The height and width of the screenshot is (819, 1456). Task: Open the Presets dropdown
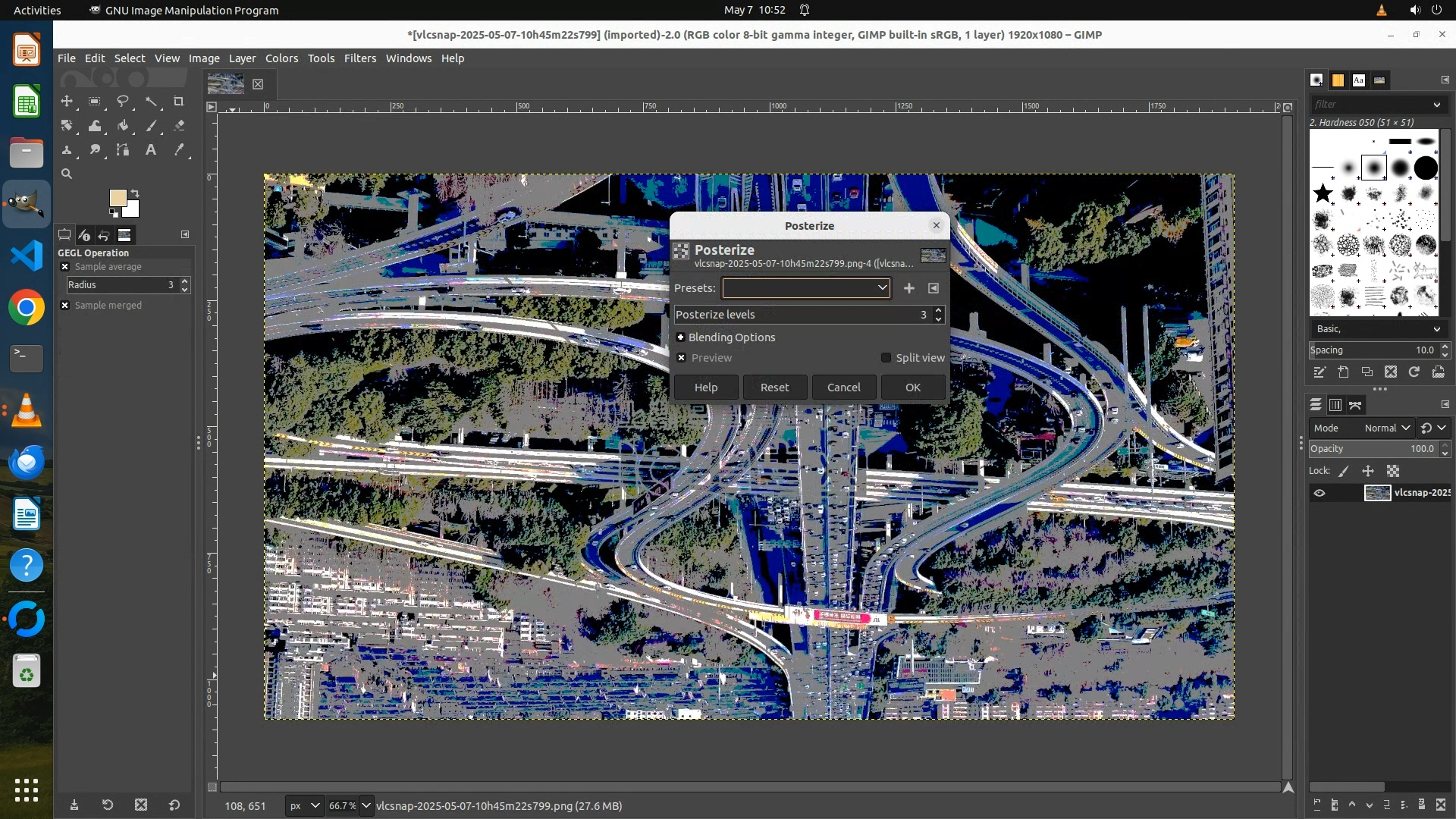coord(805,288)
